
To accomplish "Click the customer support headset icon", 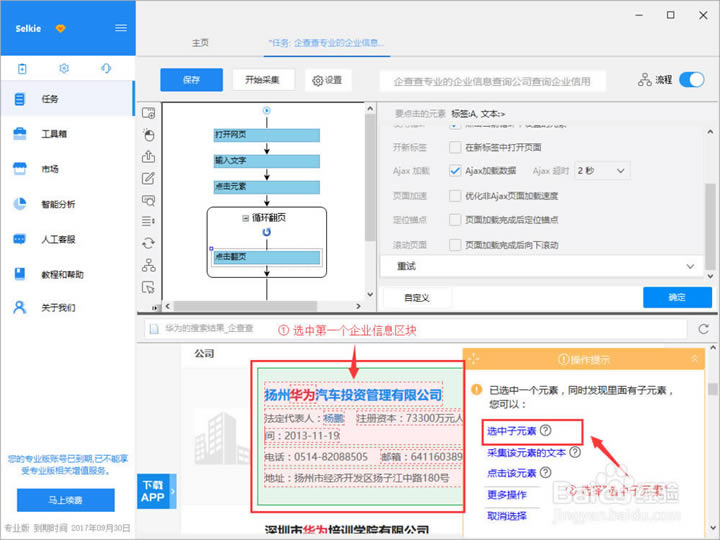I will point(106,68).
